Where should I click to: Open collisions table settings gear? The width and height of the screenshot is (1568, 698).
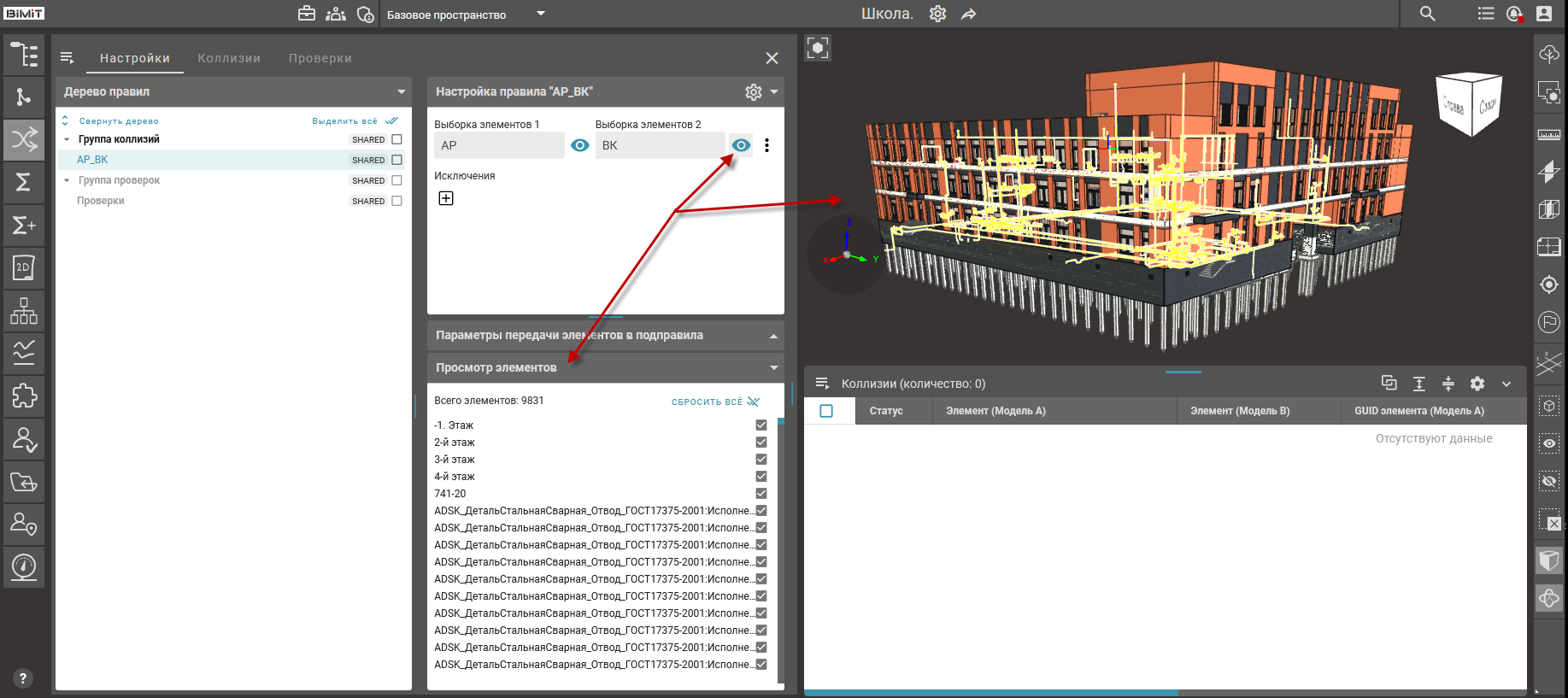click(x=1477, y=384)
